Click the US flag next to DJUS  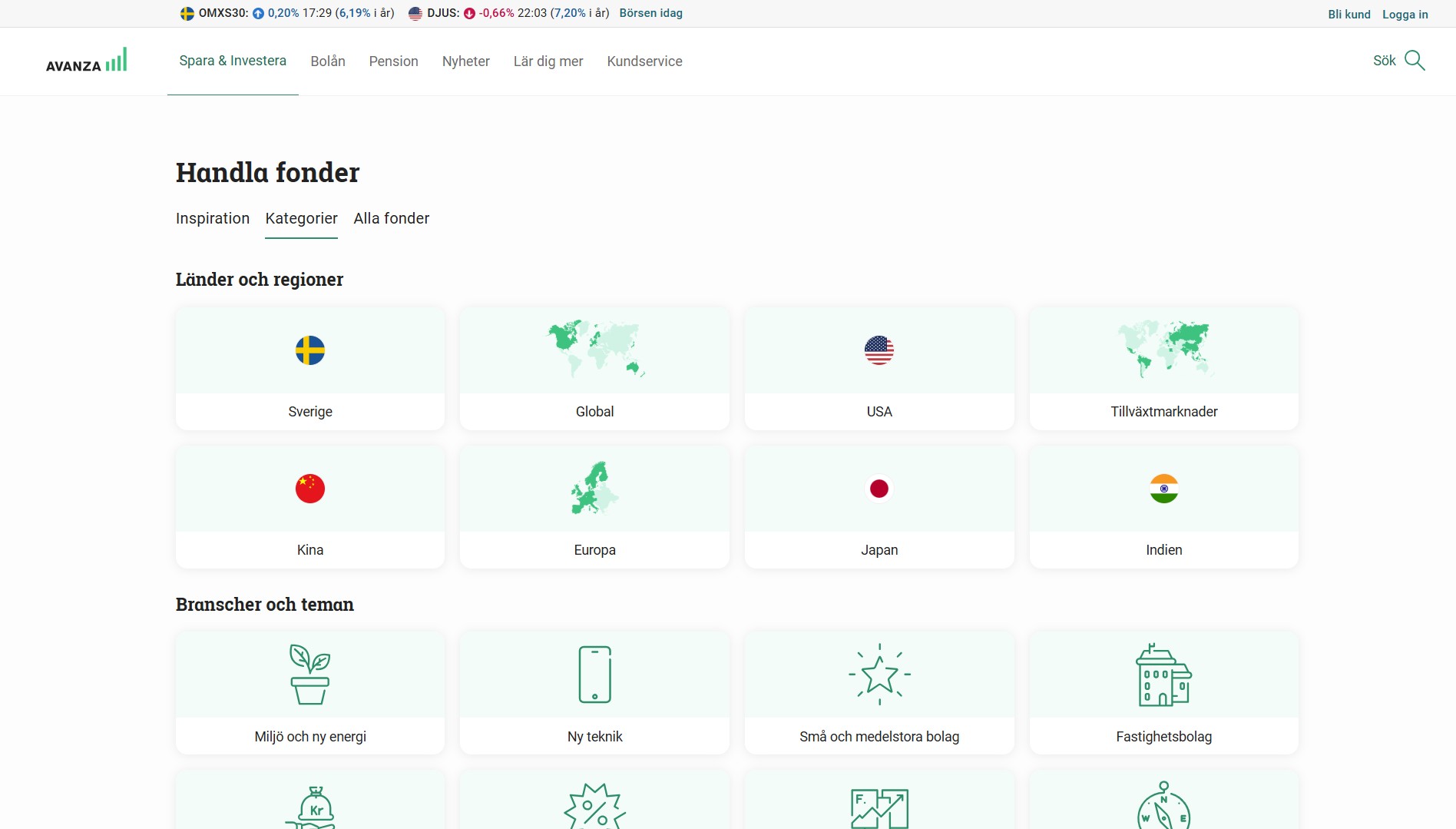coord(415,14)
